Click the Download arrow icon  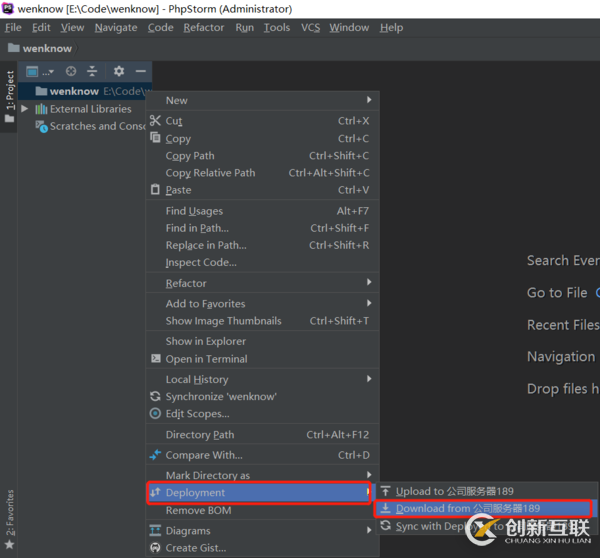pos(386,508)
